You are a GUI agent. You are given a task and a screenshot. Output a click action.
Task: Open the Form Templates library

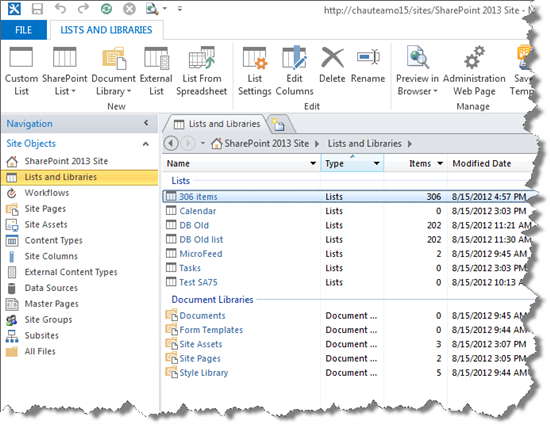click(x=211, y=330)
